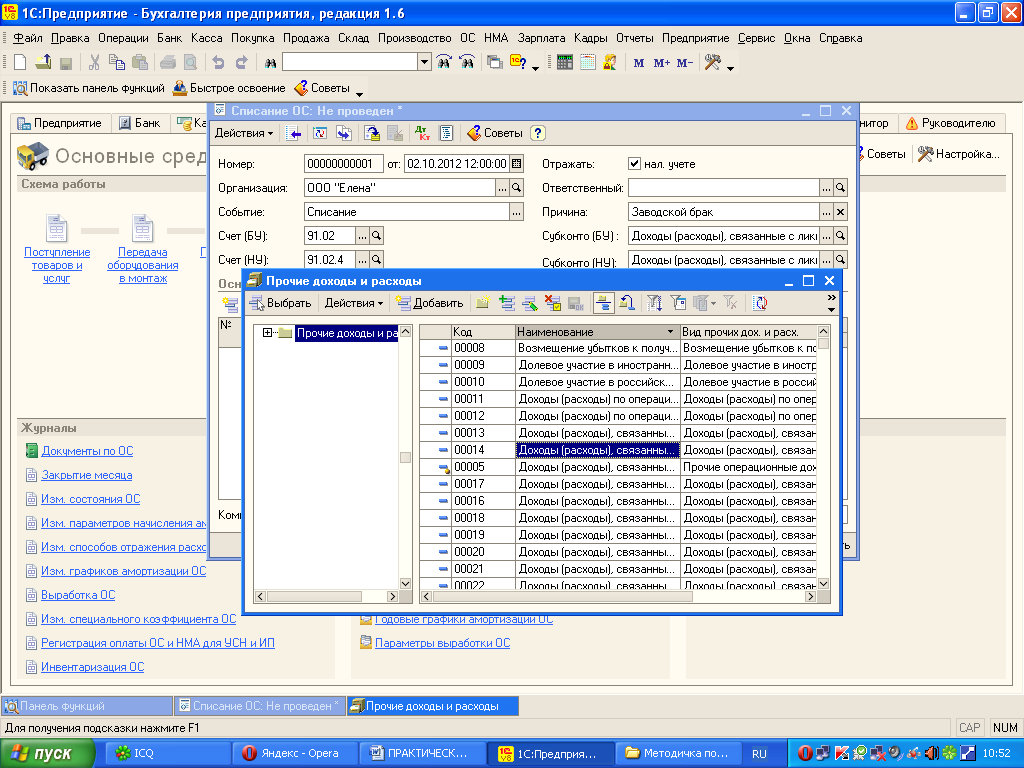Screen dimensions: 1024x768
Task: Click the pencil edit-item icon in Прочие доходы
Action: pos(530,303)
